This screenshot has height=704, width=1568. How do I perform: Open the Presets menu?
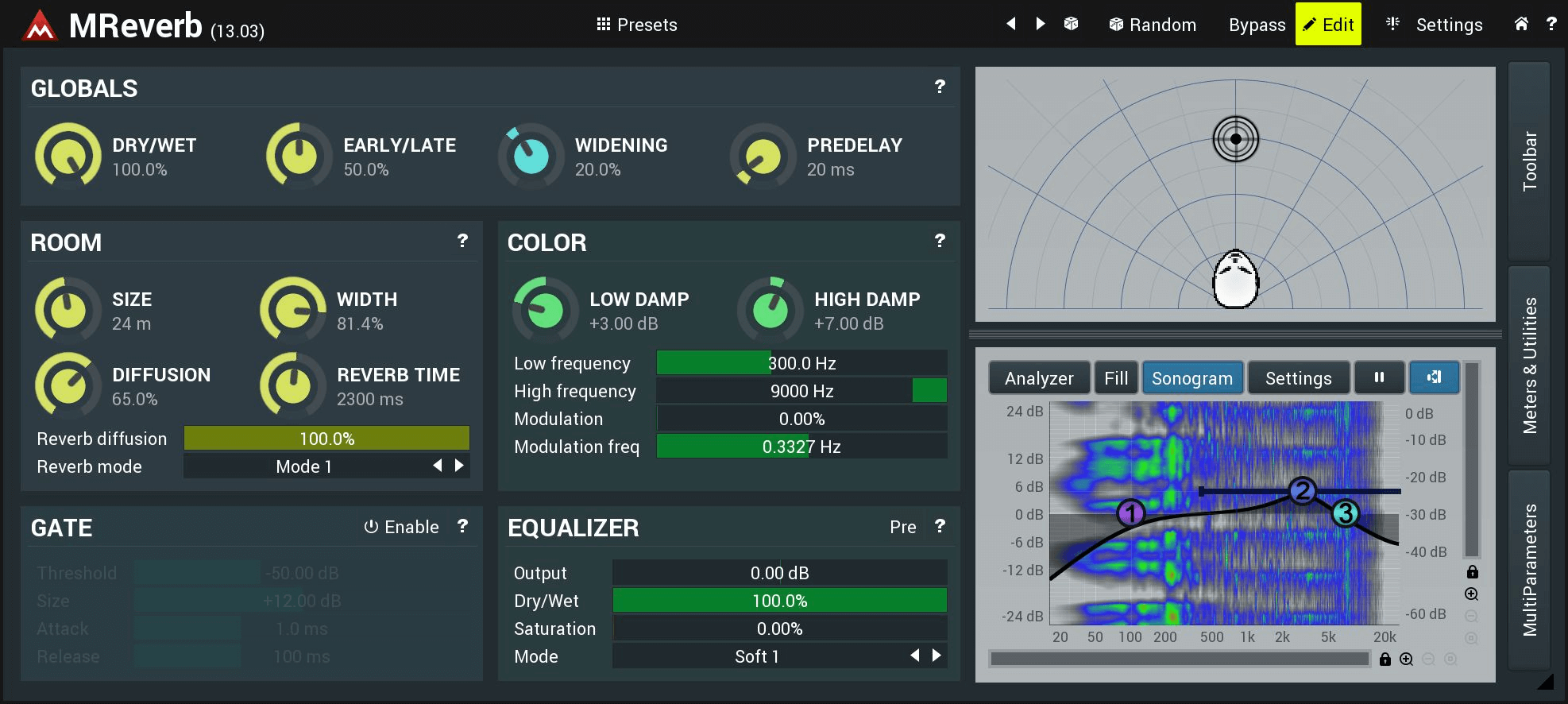coord(637,25)
